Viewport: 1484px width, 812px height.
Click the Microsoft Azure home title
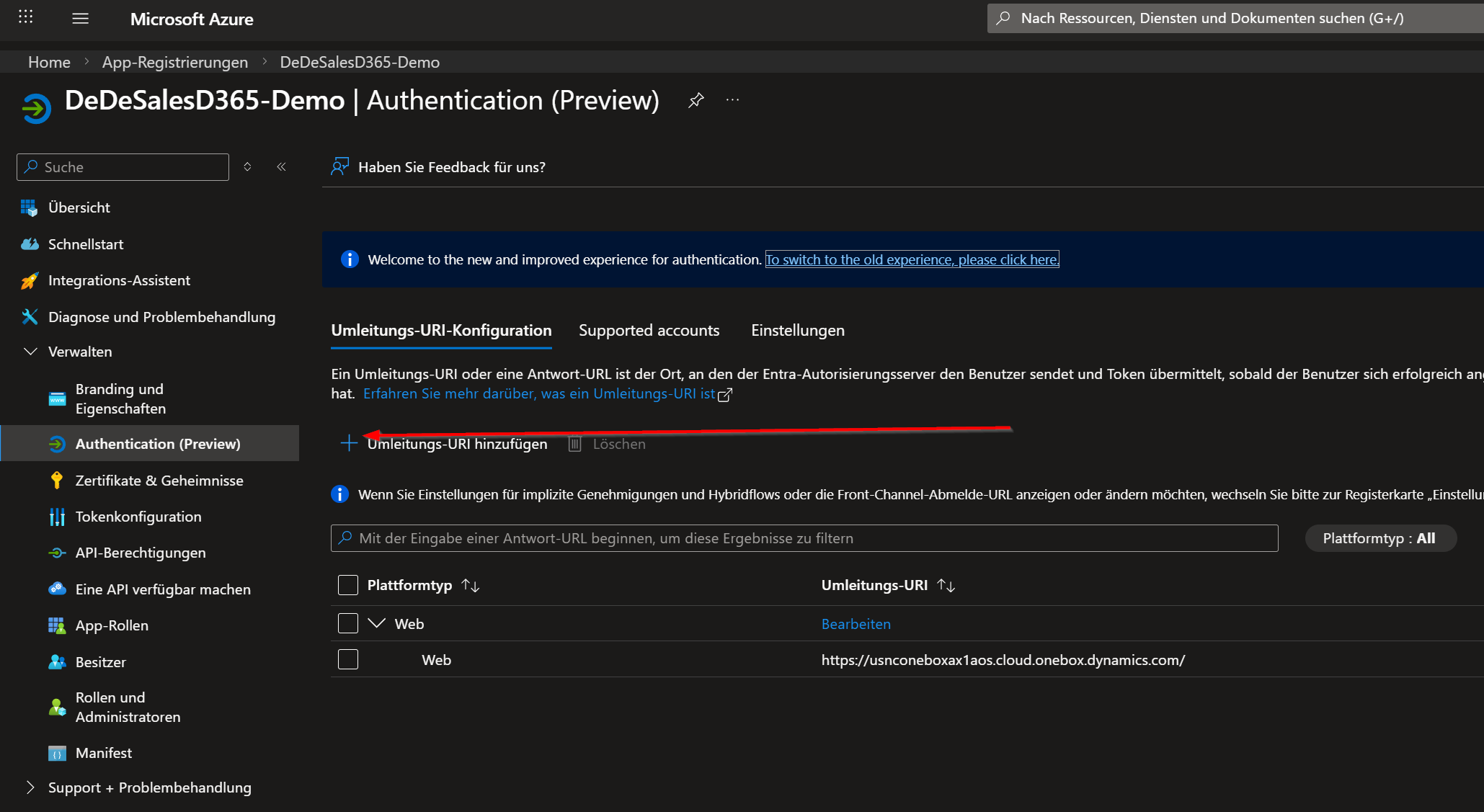192,19
